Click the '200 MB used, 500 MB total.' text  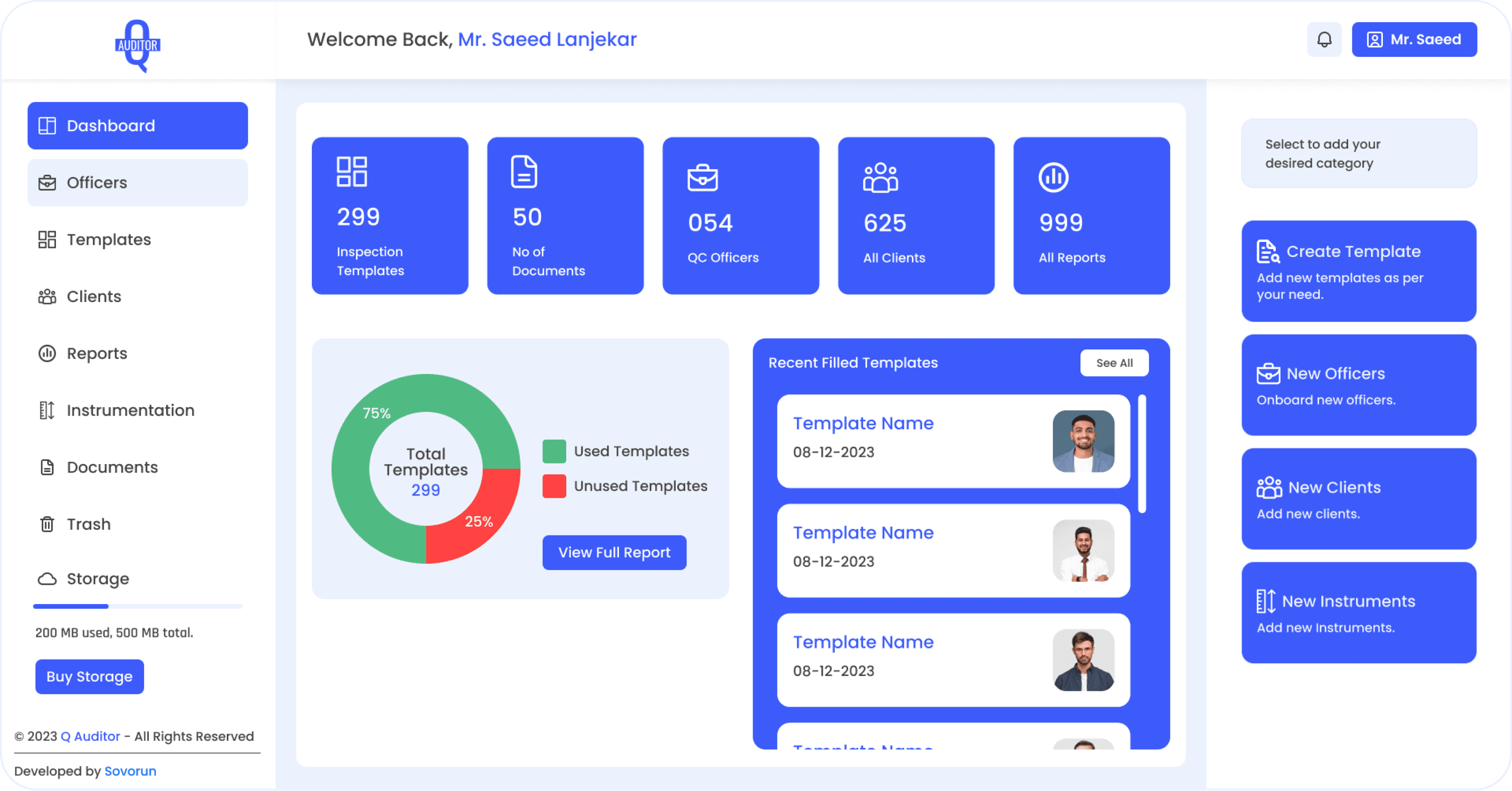(x=114, y=632)
